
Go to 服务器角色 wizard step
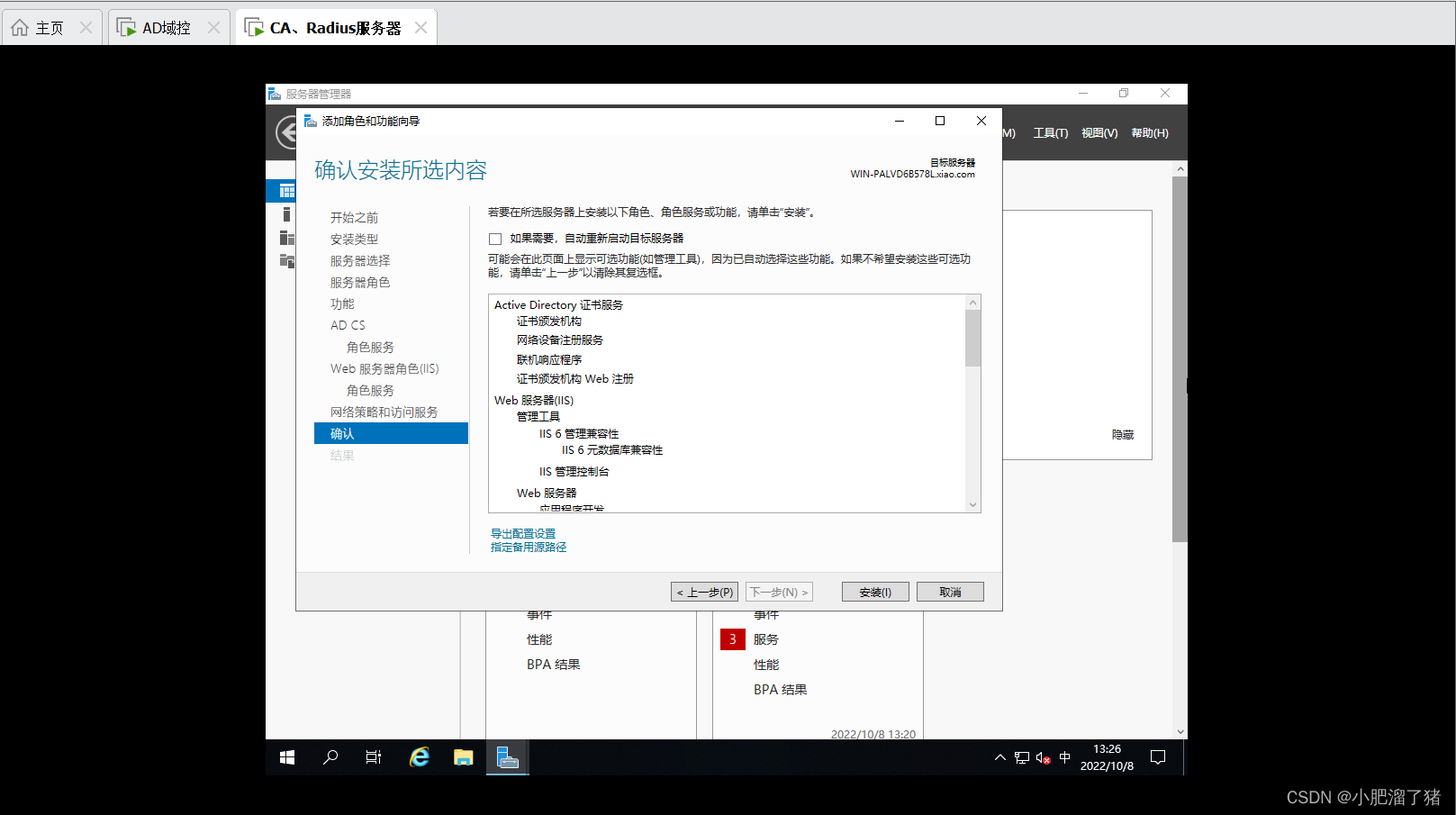tap(360, 283)
